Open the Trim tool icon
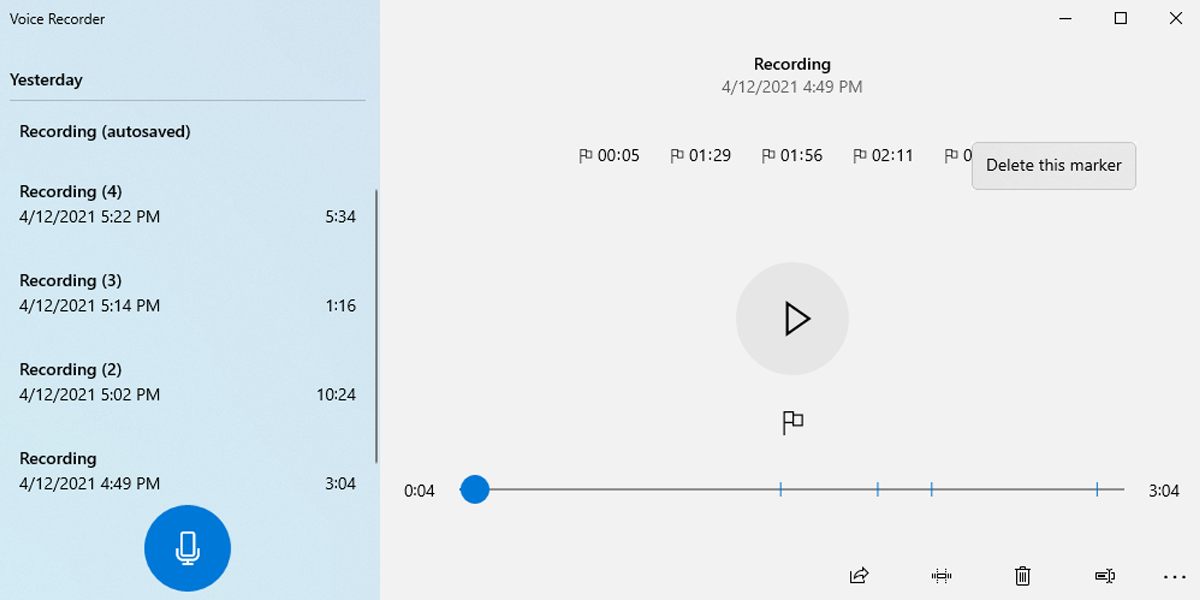The width and height of the screenshot is (1200, 600). pyautogui.click(x=940, y=577)
